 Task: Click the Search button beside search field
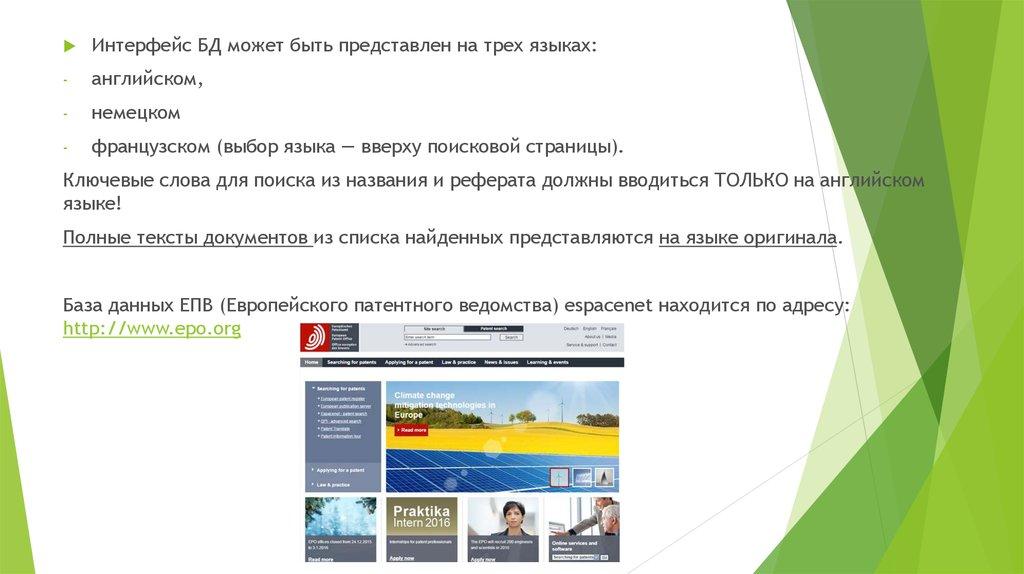[x=511, y=337]
